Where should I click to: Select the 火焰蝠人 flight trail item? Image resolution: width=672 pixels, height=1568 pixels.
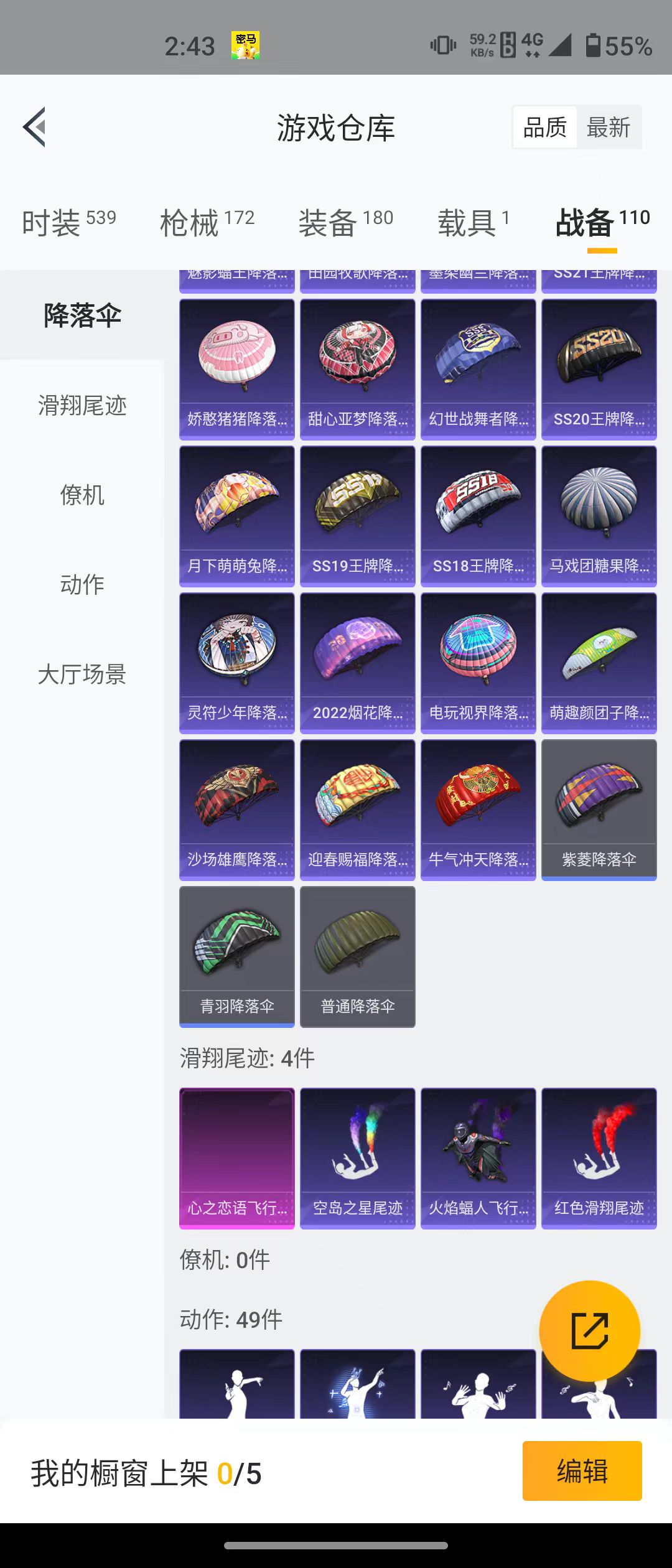click(x=478, y=1159)
